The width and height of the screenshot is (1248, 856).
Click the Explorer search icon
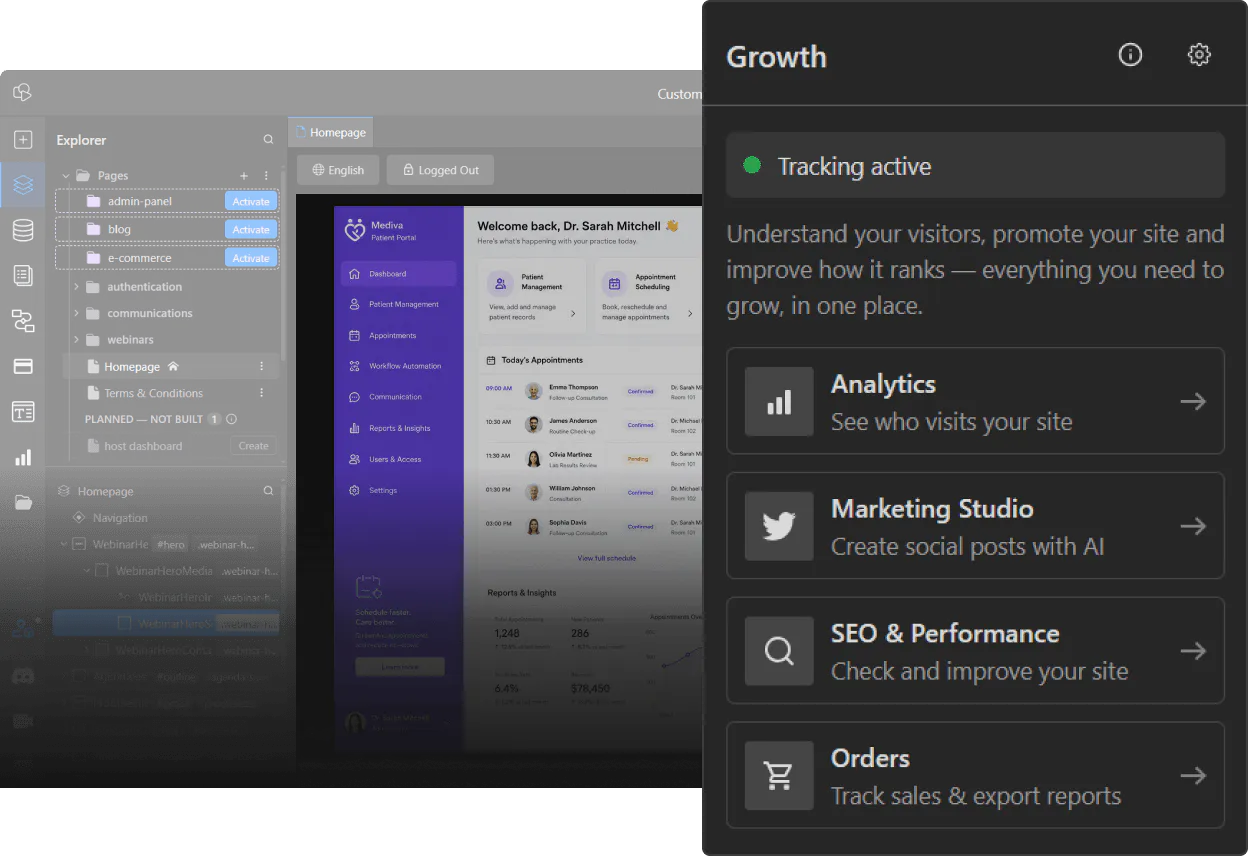pyautogui.click(x=268, y=140)
